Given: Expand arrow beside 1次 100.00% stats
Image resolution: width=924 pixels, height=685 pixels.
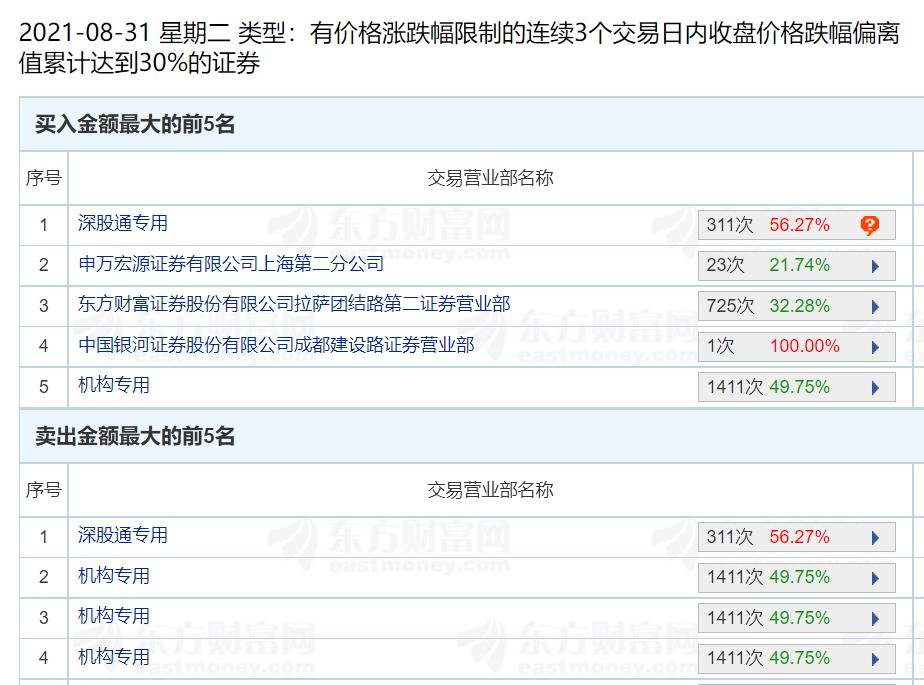Looking at the screenshot, I should click(x=875, y=347).
